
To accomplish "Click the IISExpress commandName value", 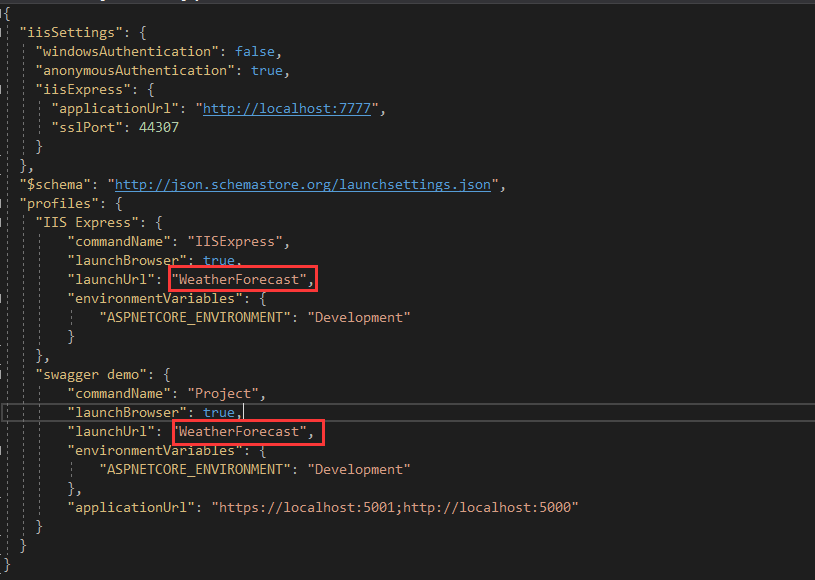I will [240, 241].
